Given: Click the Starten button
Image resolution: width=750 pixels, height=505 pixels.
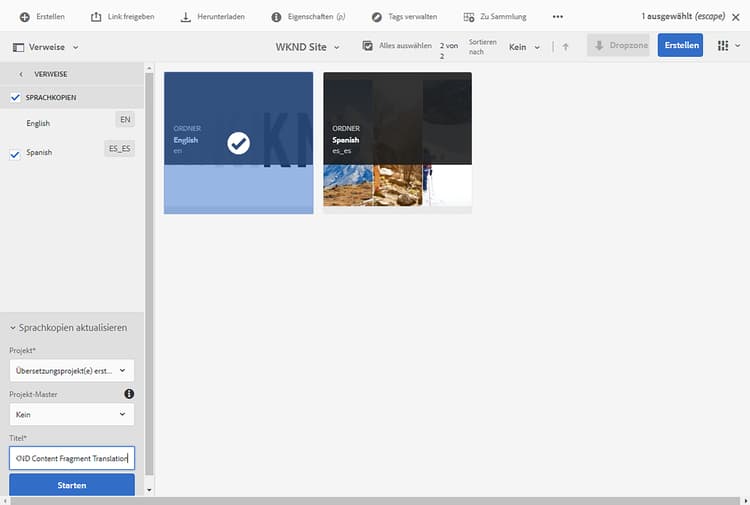Looking at the screenshot, I should [x=72, y=485].
